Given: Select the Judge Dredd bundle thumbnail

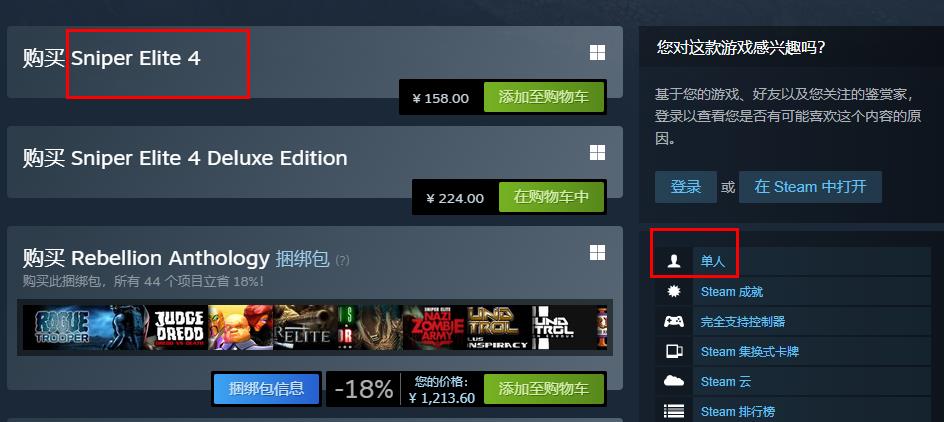Looking at the screenshot, I should coord(178,327).
